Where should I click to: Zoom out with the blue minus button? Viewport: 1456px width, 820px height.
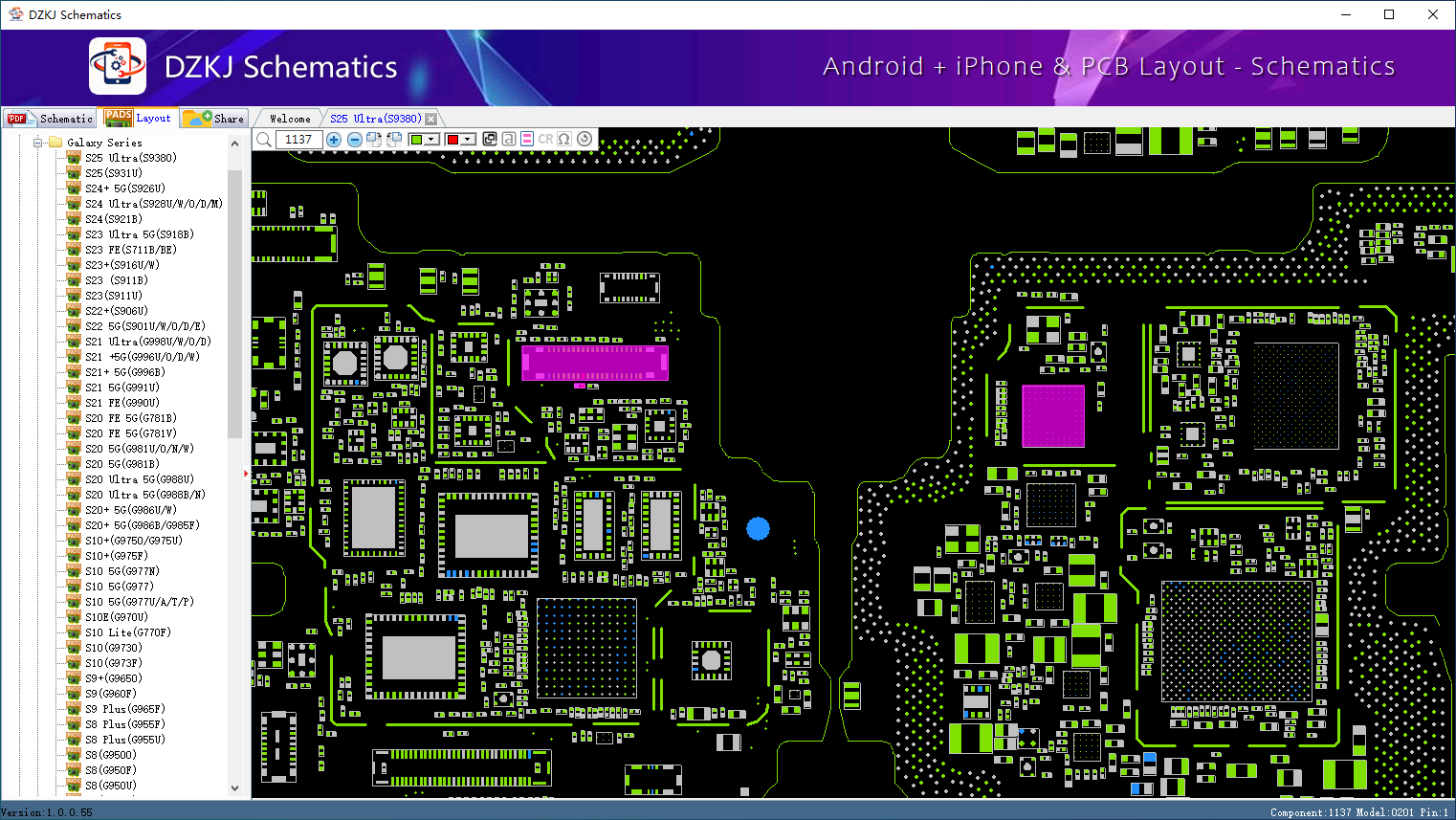click(354, 140)
